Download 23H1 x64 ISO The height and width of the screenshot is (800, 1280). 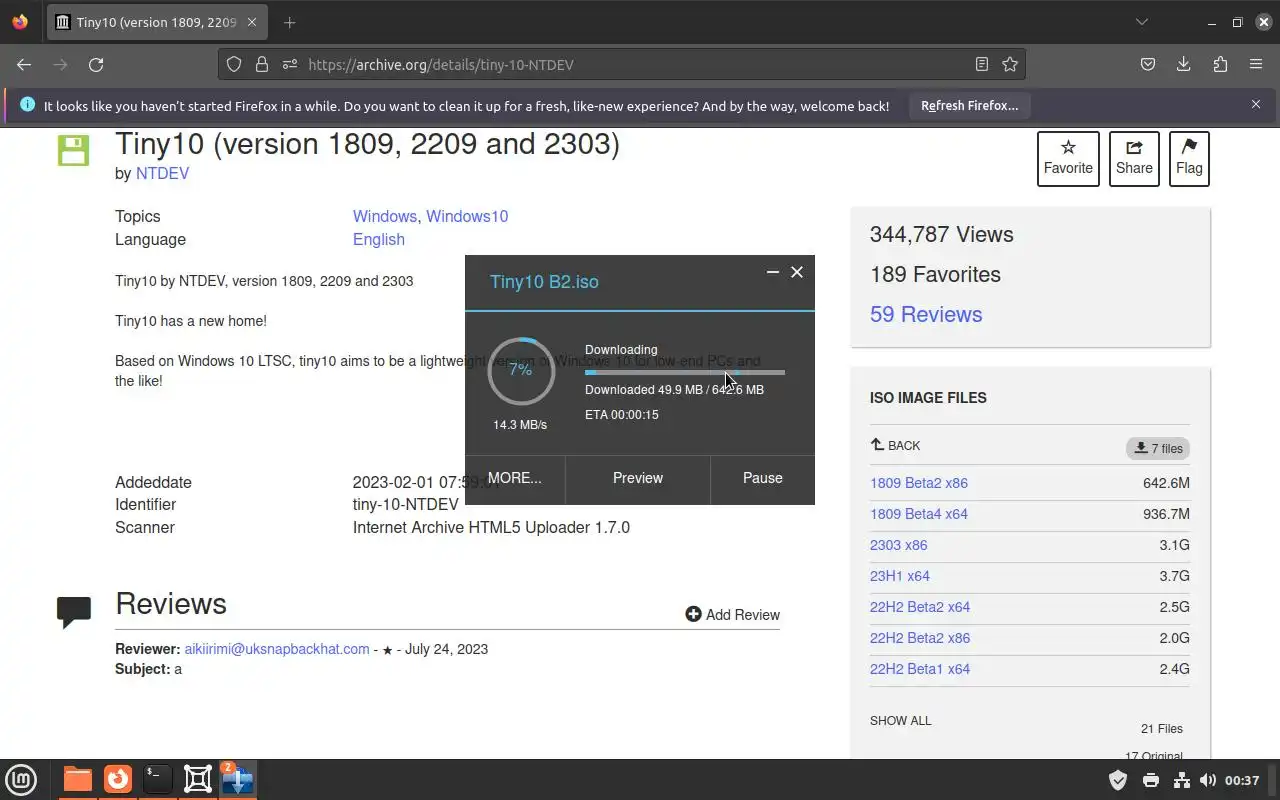[x=900, y=576]
